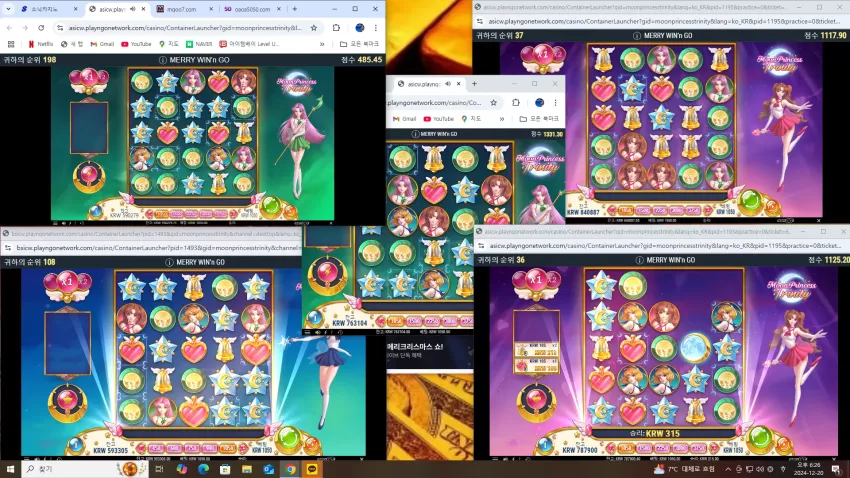
Task: Open MERRY WIN'n GO info in top-left window
Action: click(x=163, y=60)
